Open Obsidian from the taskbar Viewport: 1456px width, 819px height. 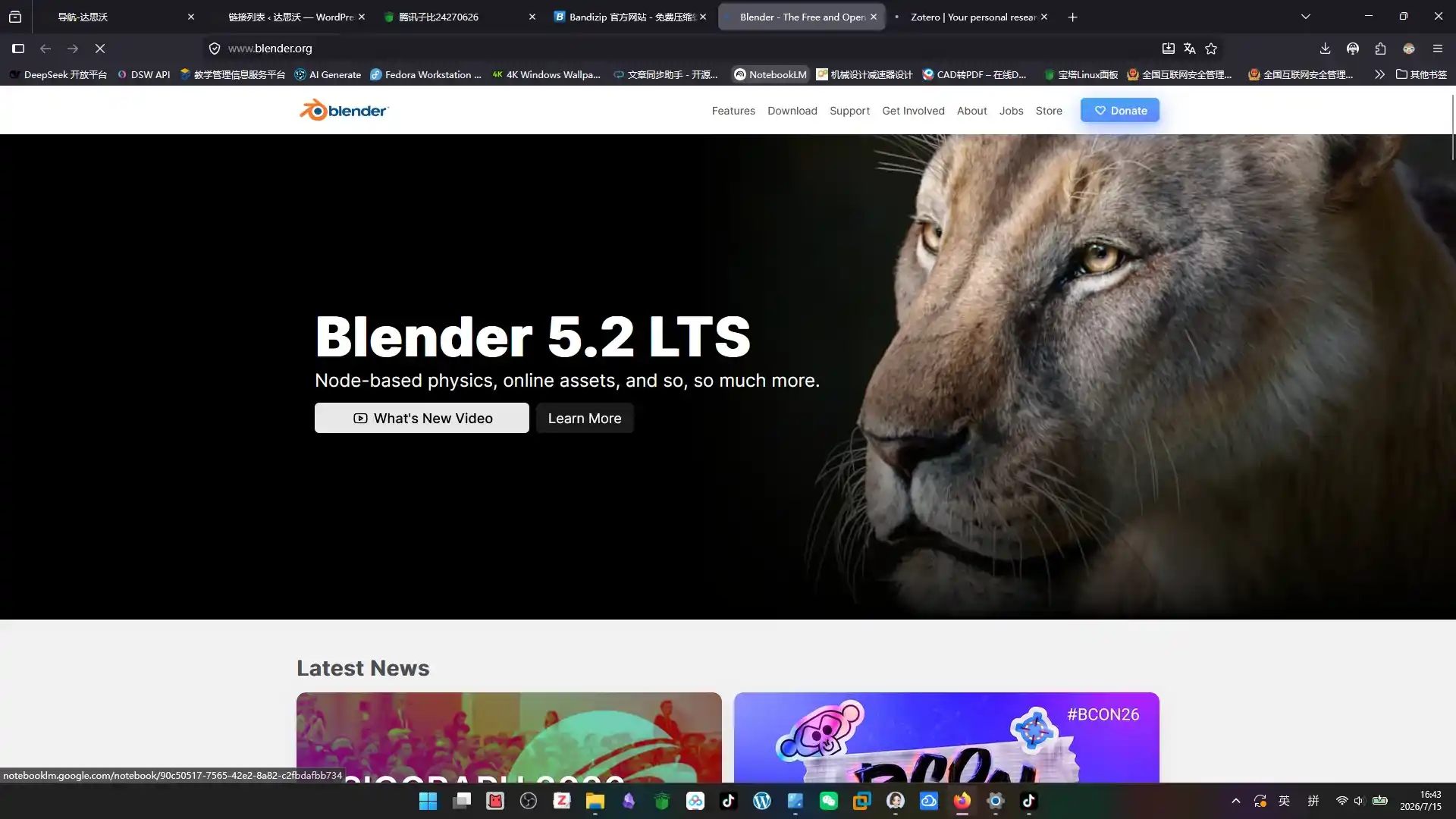click(629, 801)
